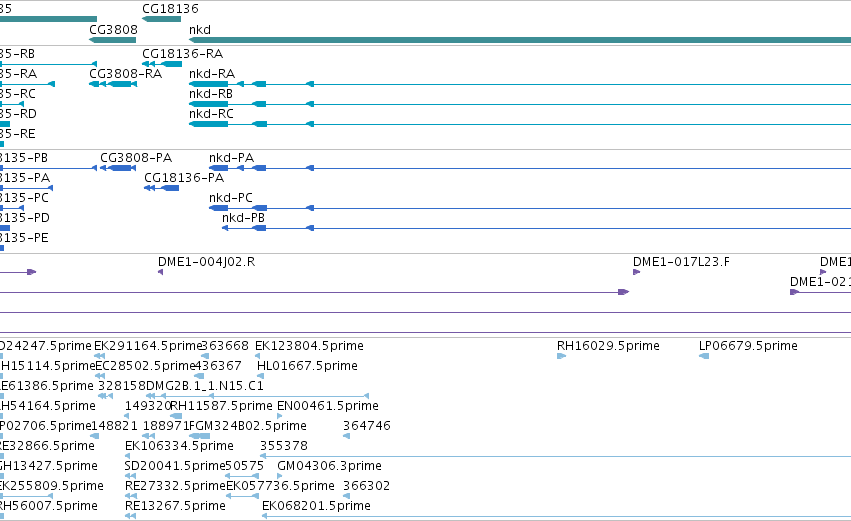Click EST EK123804.5prime label
851x521 pixels.
(x=309, y=346)
